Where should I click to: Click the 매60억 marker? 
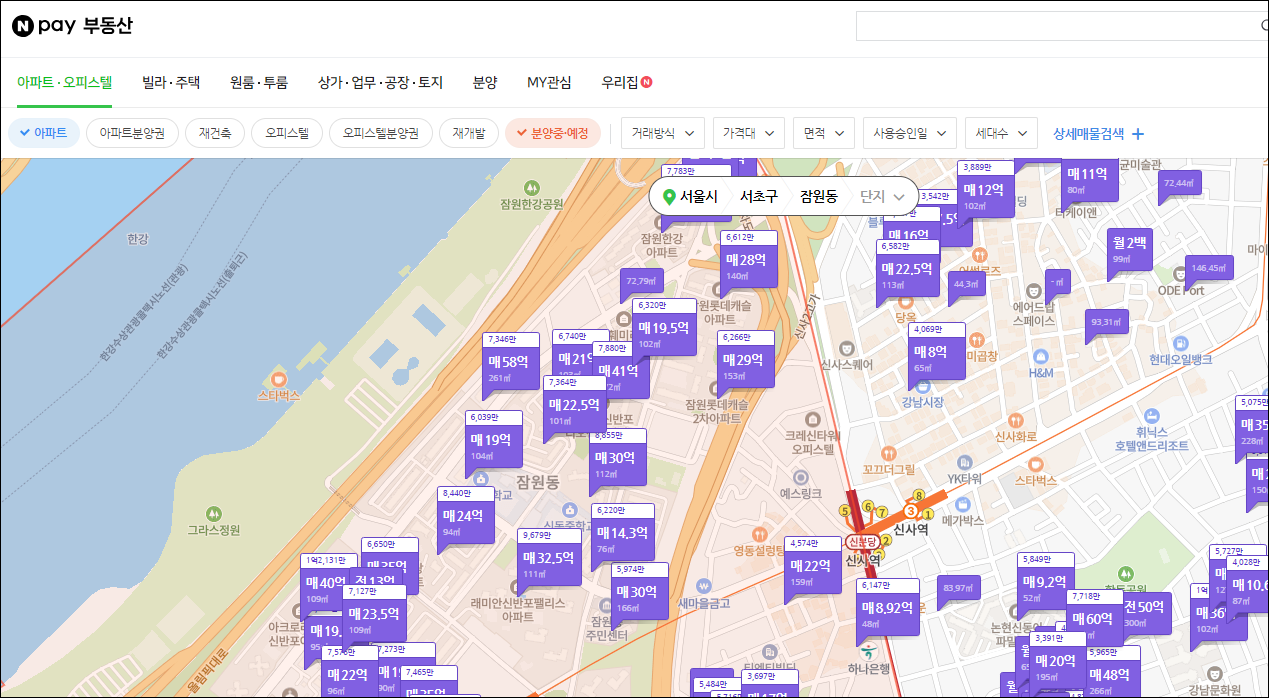1094,618
